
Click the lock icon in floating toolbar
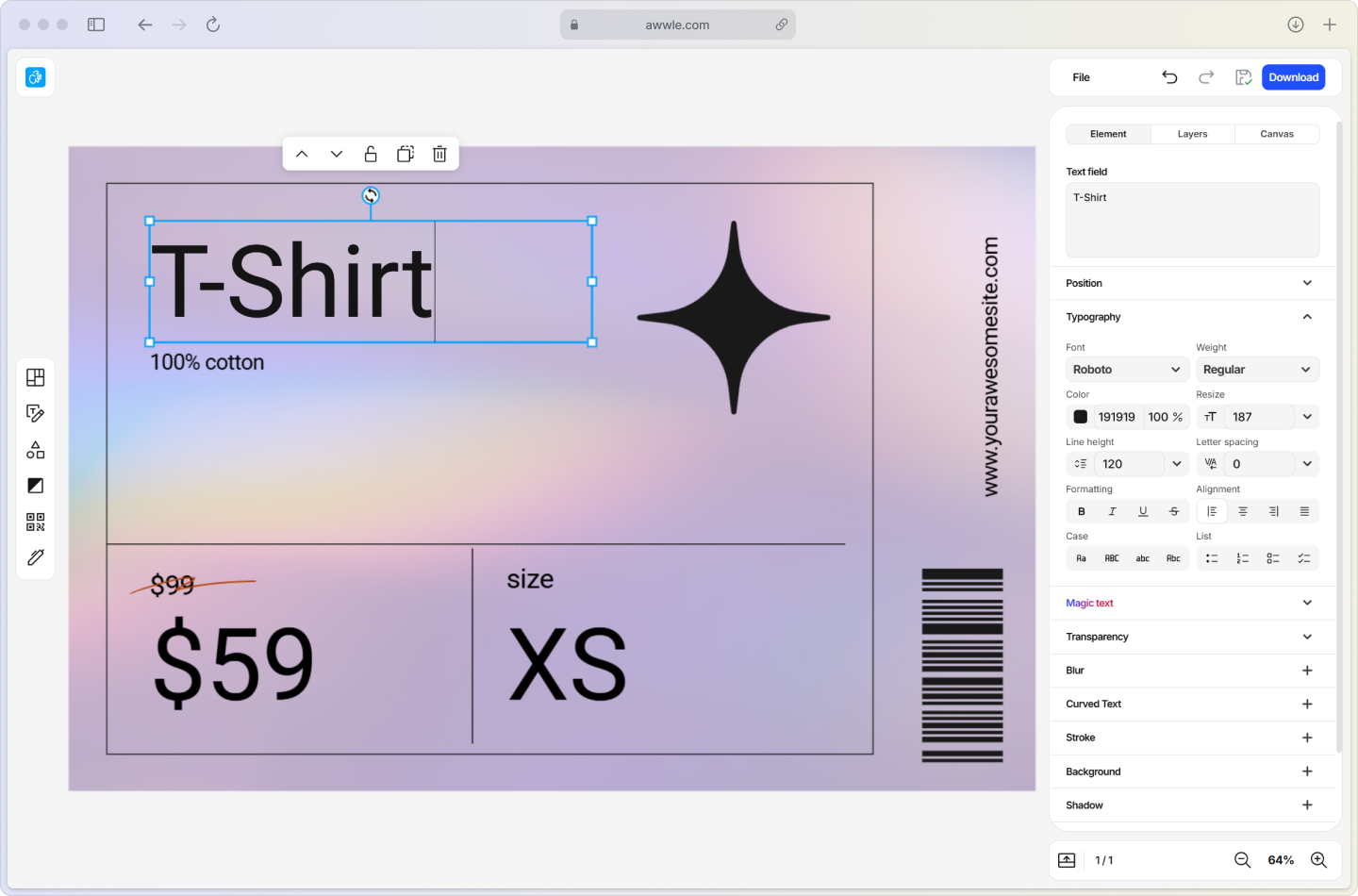coord(371,154)
